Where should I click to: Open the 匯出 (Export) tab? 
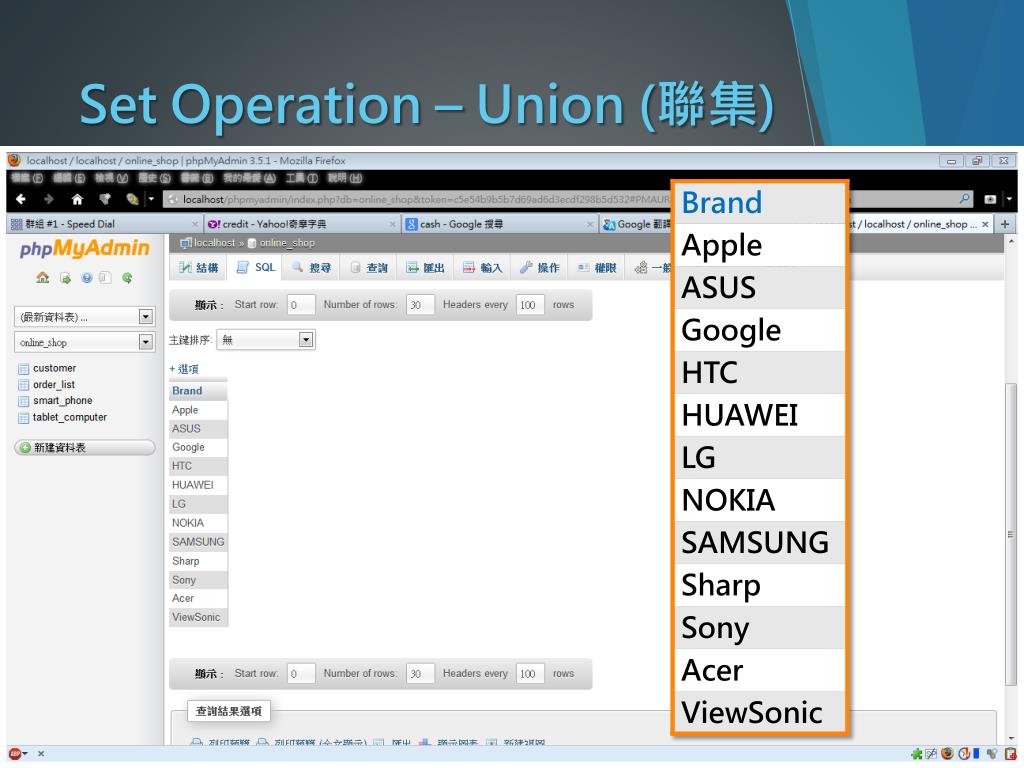pyautogui.click(x=426, y=268)
